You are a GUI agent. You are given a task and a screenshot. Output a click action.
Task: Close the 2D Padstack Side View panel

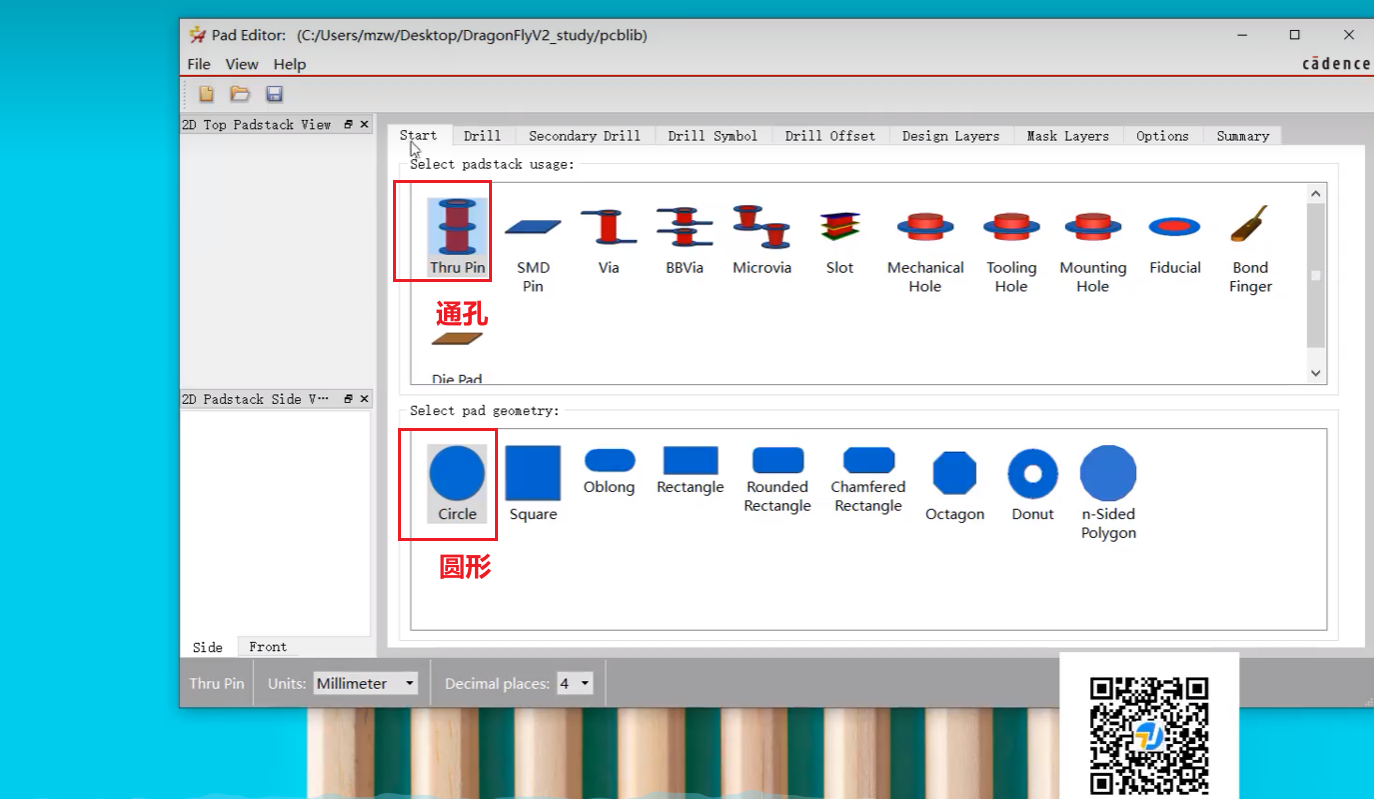[364, 398]
